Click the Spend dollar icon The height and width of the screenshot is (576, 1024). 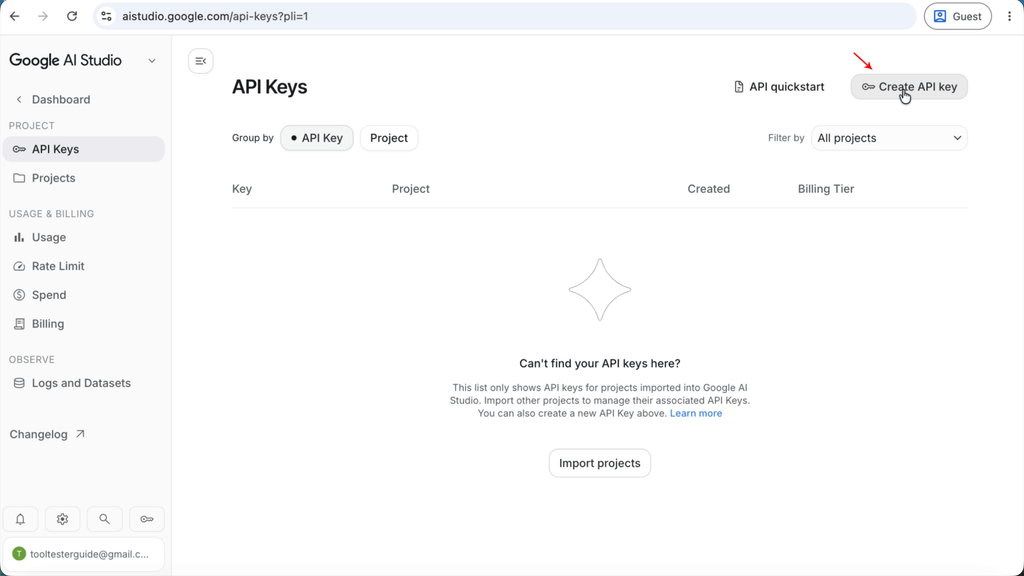(19, 295)
